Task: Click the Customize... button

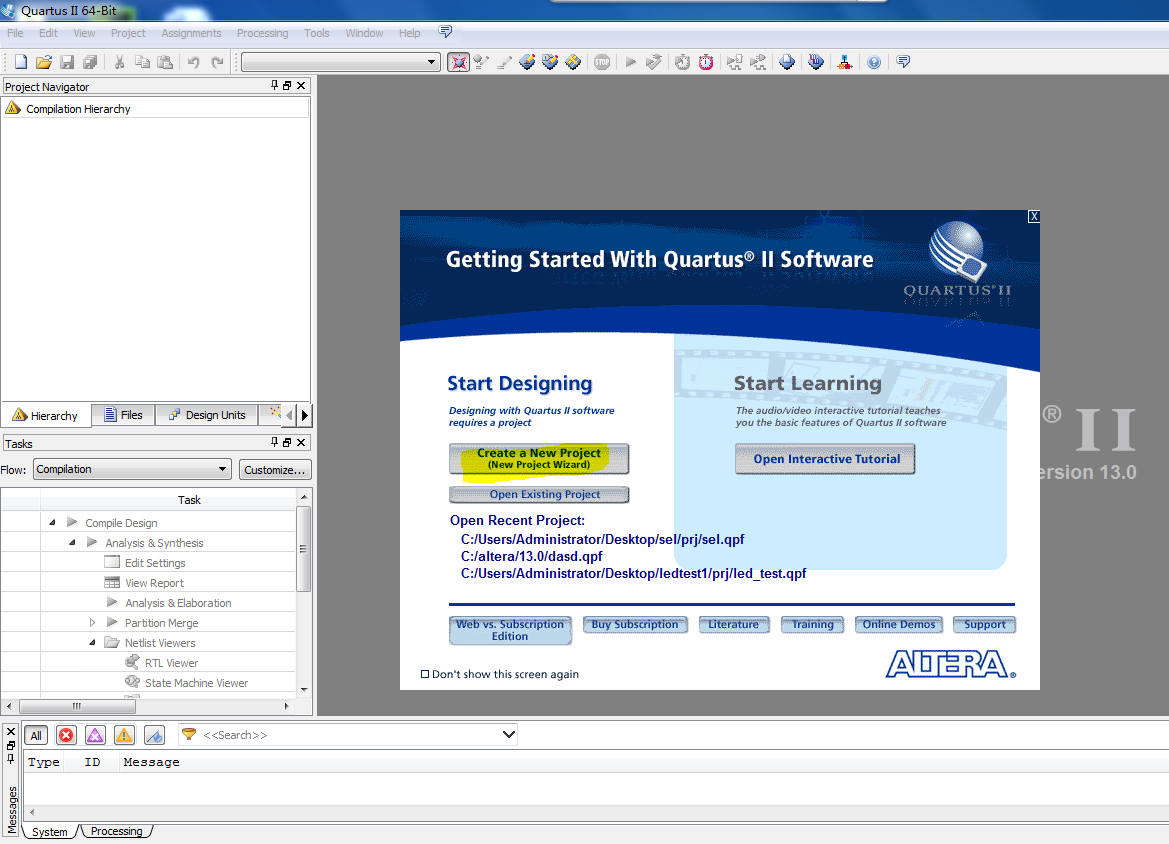Action: (274, 470)
